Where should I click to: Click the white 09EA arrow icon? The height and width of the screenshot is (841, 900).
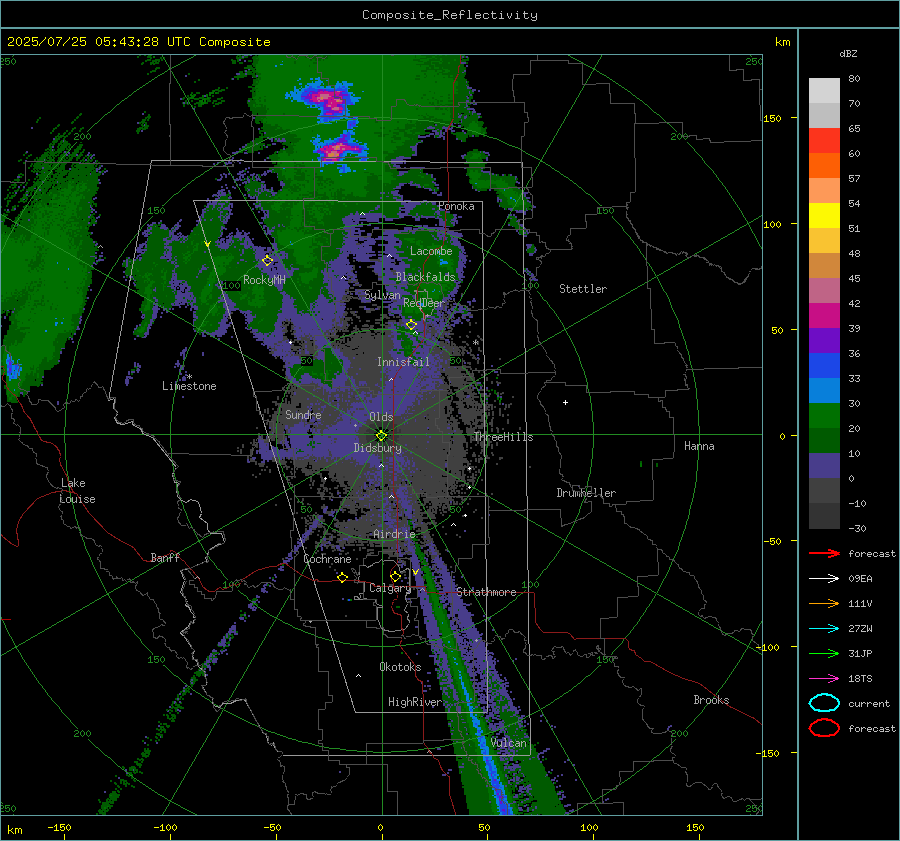824,578
